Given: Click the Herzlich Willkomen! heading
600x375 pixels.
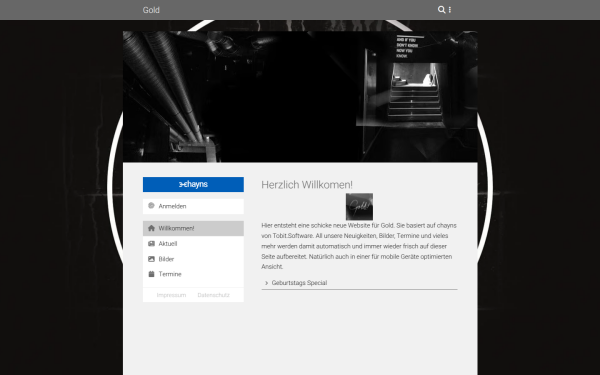Looking at the screenshot, I should [x=307, y=185].
